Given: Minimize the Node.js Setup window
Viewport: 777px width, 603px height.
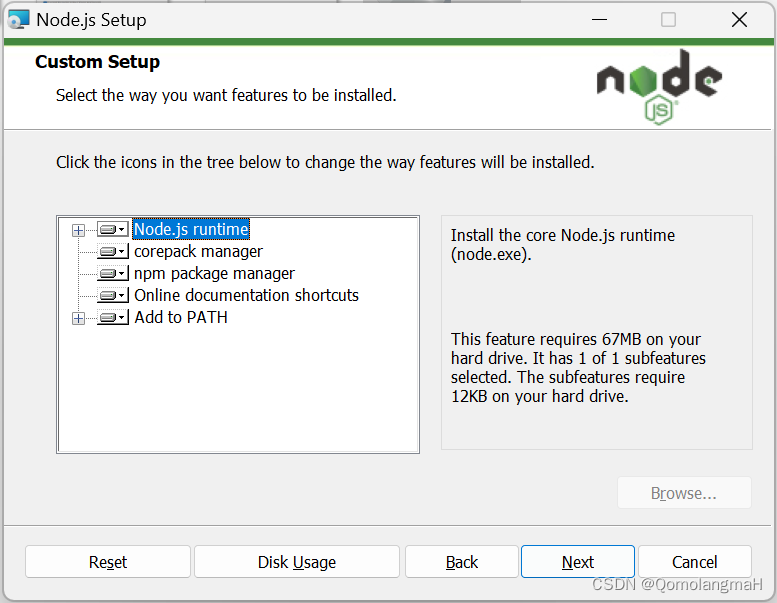Looking at the screenshot, I should (x=599, y=20).
